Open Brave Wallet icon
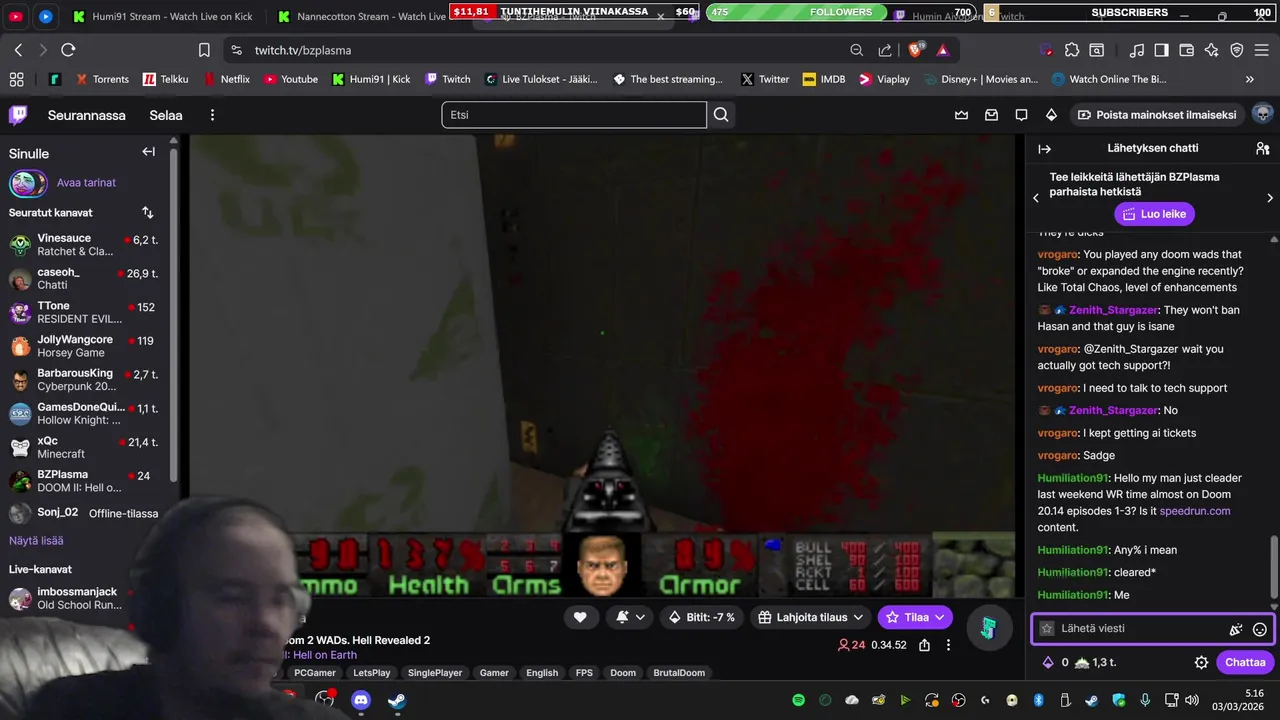 tap(1186, 50)
